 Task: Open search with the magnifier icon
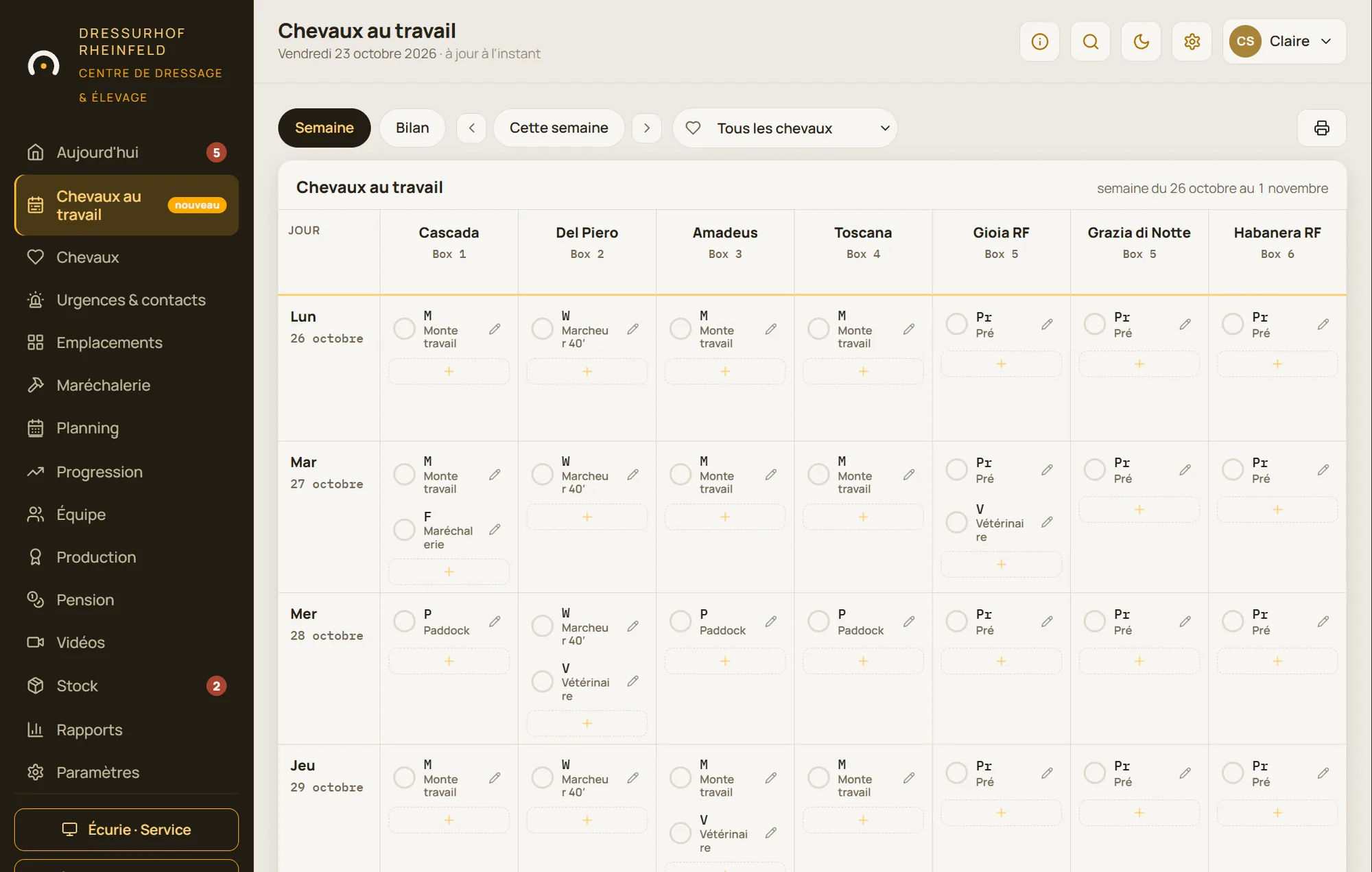[x=1090, y=41]
